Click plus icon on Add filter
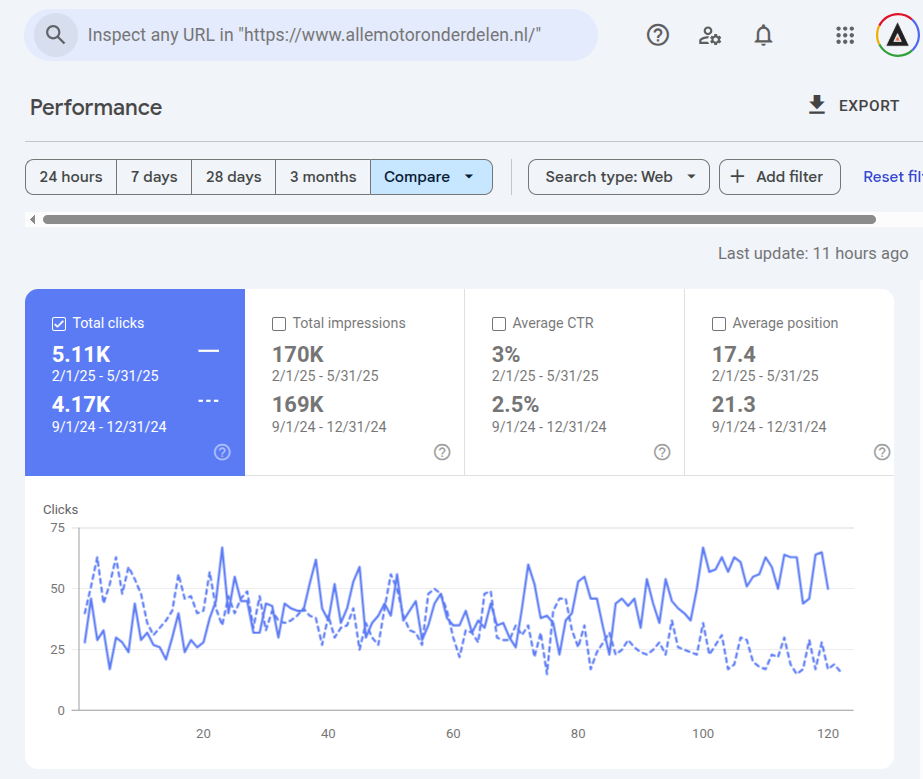Viewport: 923px width, 779px height. coord(737,177)
